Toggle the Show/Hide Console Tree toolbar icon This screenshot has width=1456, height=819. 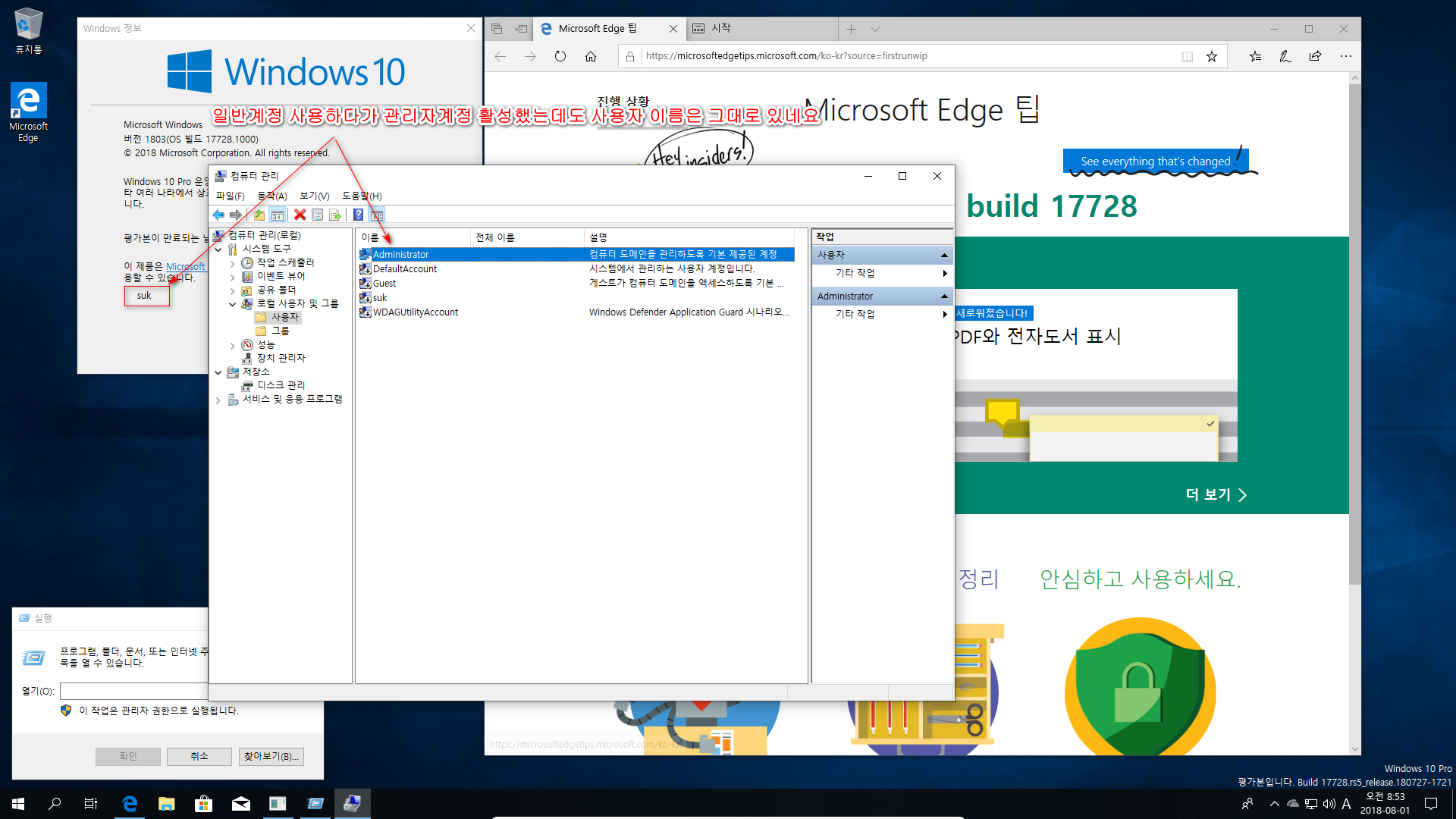[x=278, y=215]
